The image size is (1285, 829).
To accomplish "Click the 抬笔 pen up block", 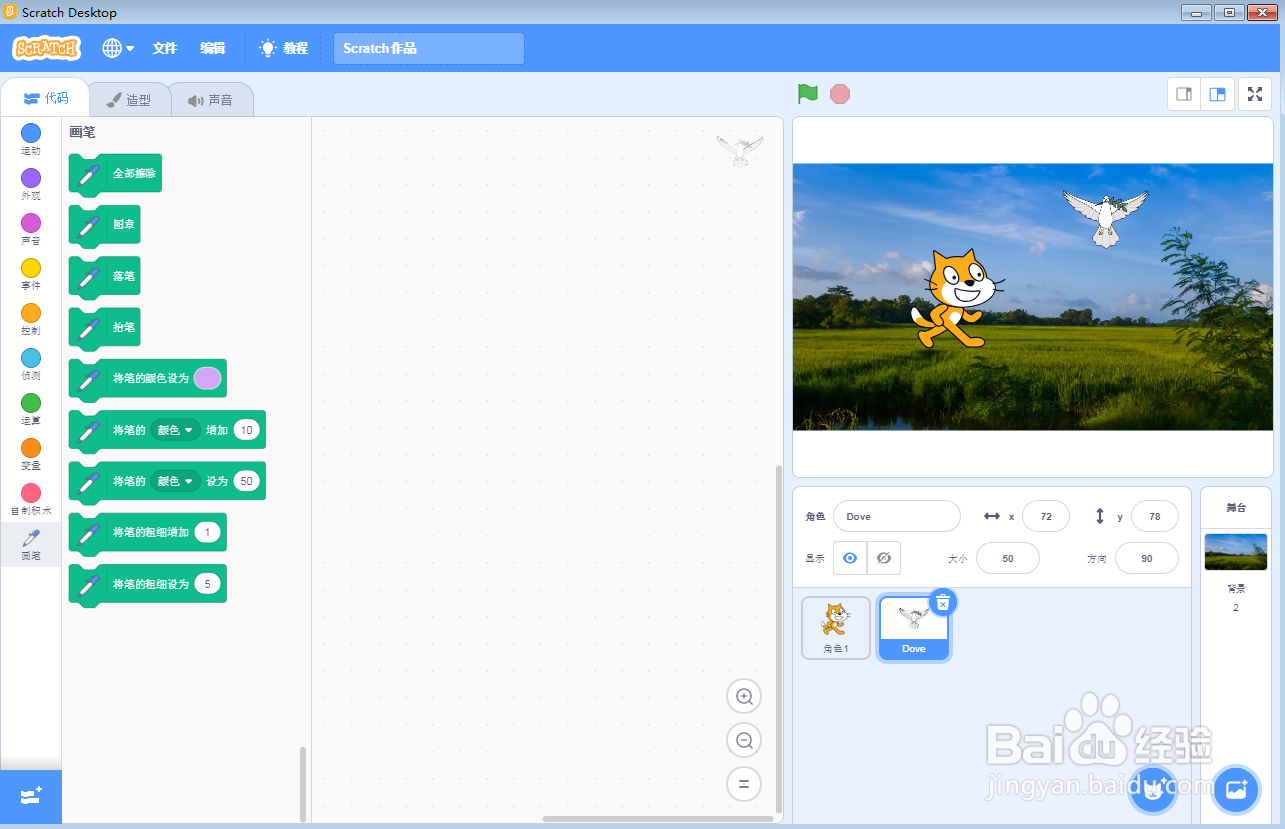I will tap(104, 327).
